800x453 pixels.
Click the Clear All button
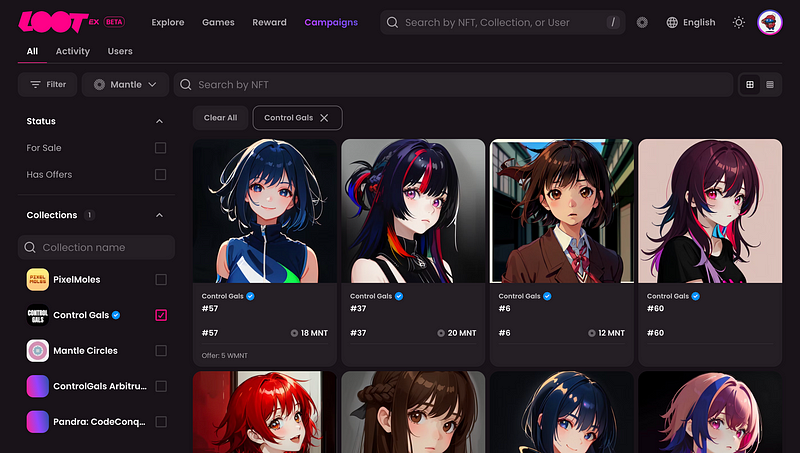click(220, 118)
